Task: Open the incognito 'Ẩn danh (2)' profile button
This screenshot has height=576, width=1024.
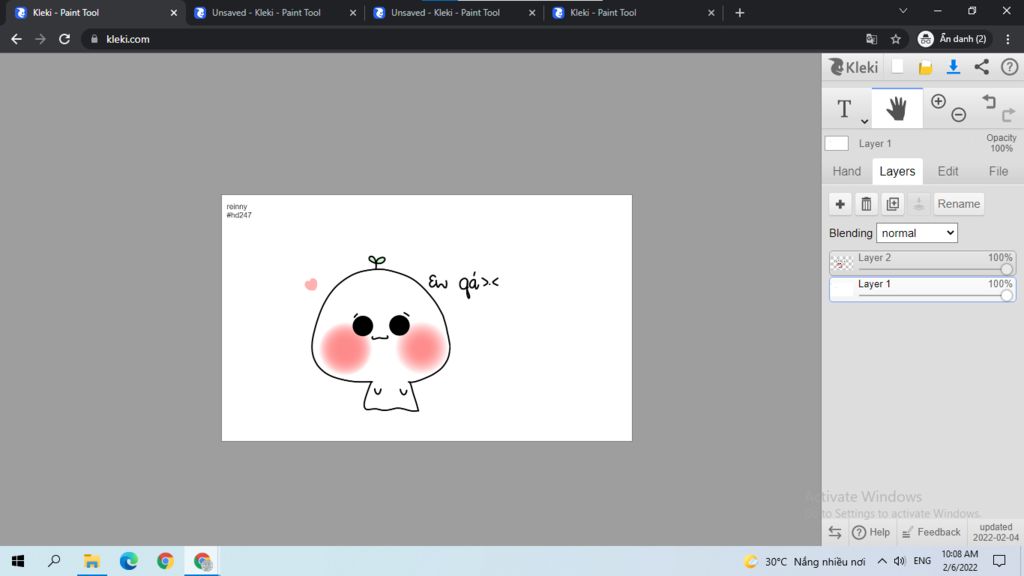Action: tap(953, 39)
